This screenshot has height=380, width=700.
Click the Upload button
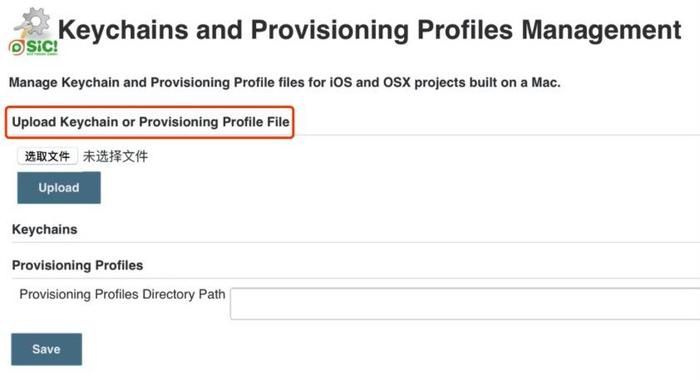(x=59, y=188)
